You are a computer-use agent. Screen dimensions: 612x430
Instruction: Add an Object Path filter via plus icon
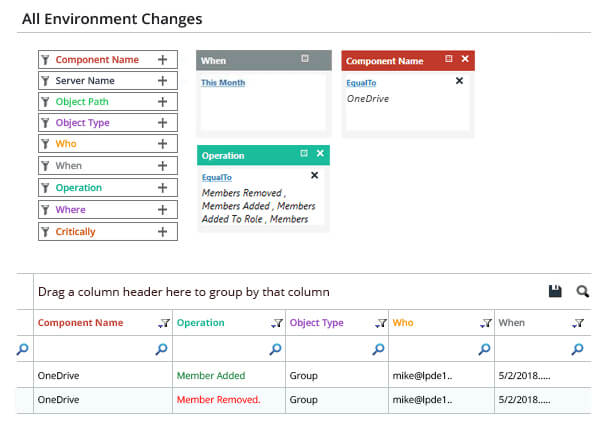(162, 102)
